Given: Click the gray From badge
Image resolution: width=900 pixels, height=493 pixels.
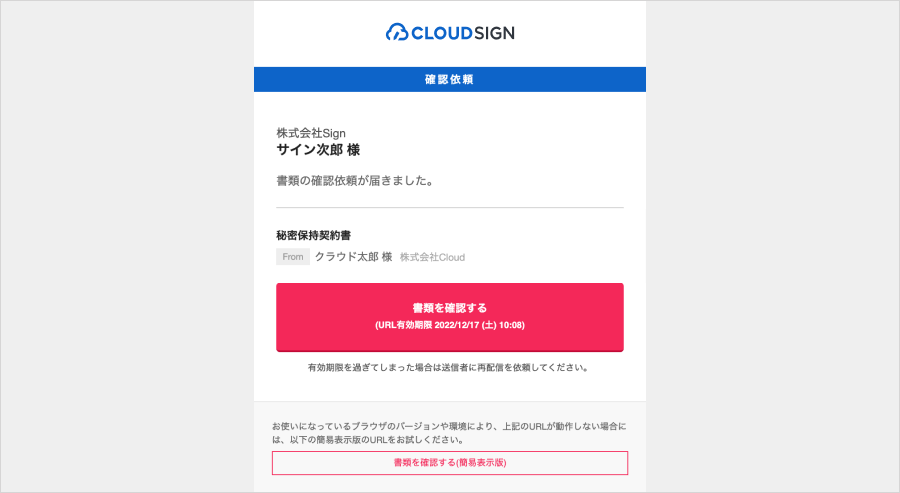Looking at the screenshot, I should pyautogui.click(x=293, y=257).
